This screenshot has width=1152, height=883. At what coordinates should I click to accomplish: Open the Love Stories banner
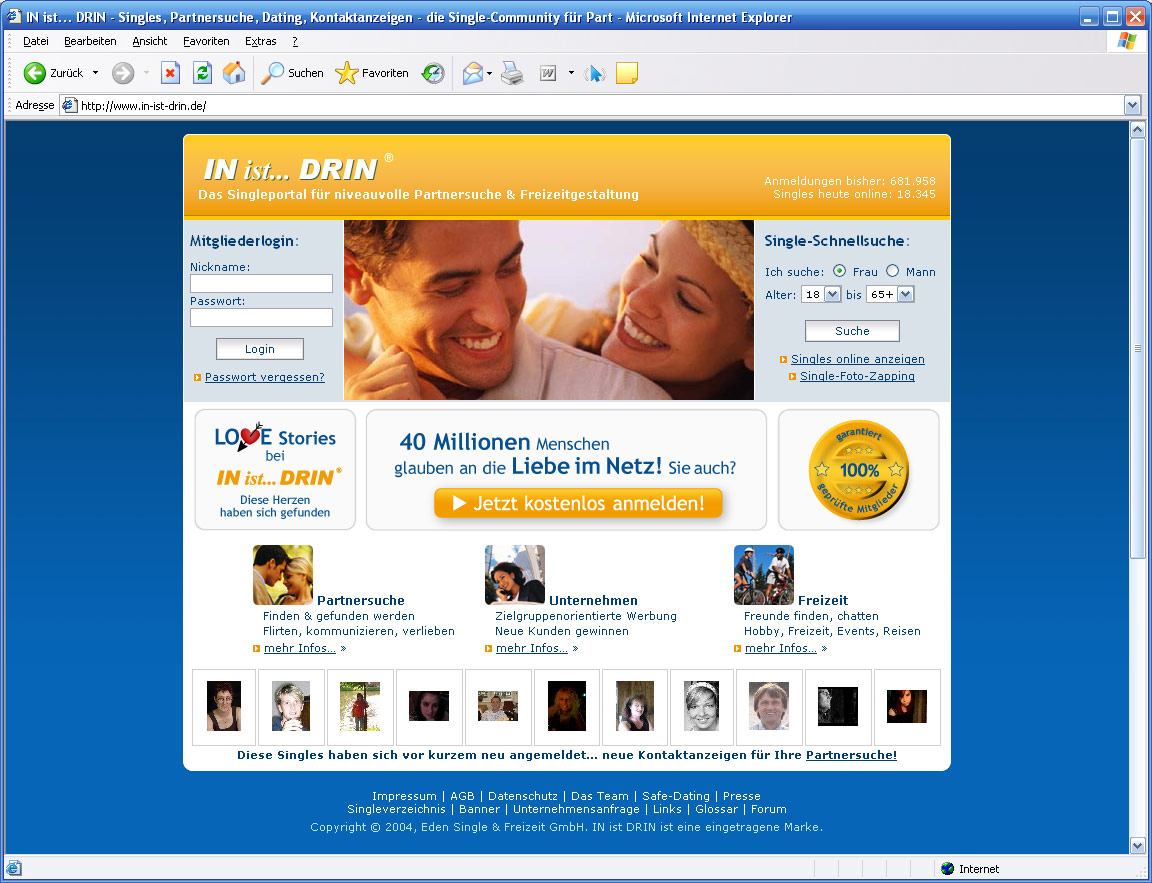(x=276, y=469)
